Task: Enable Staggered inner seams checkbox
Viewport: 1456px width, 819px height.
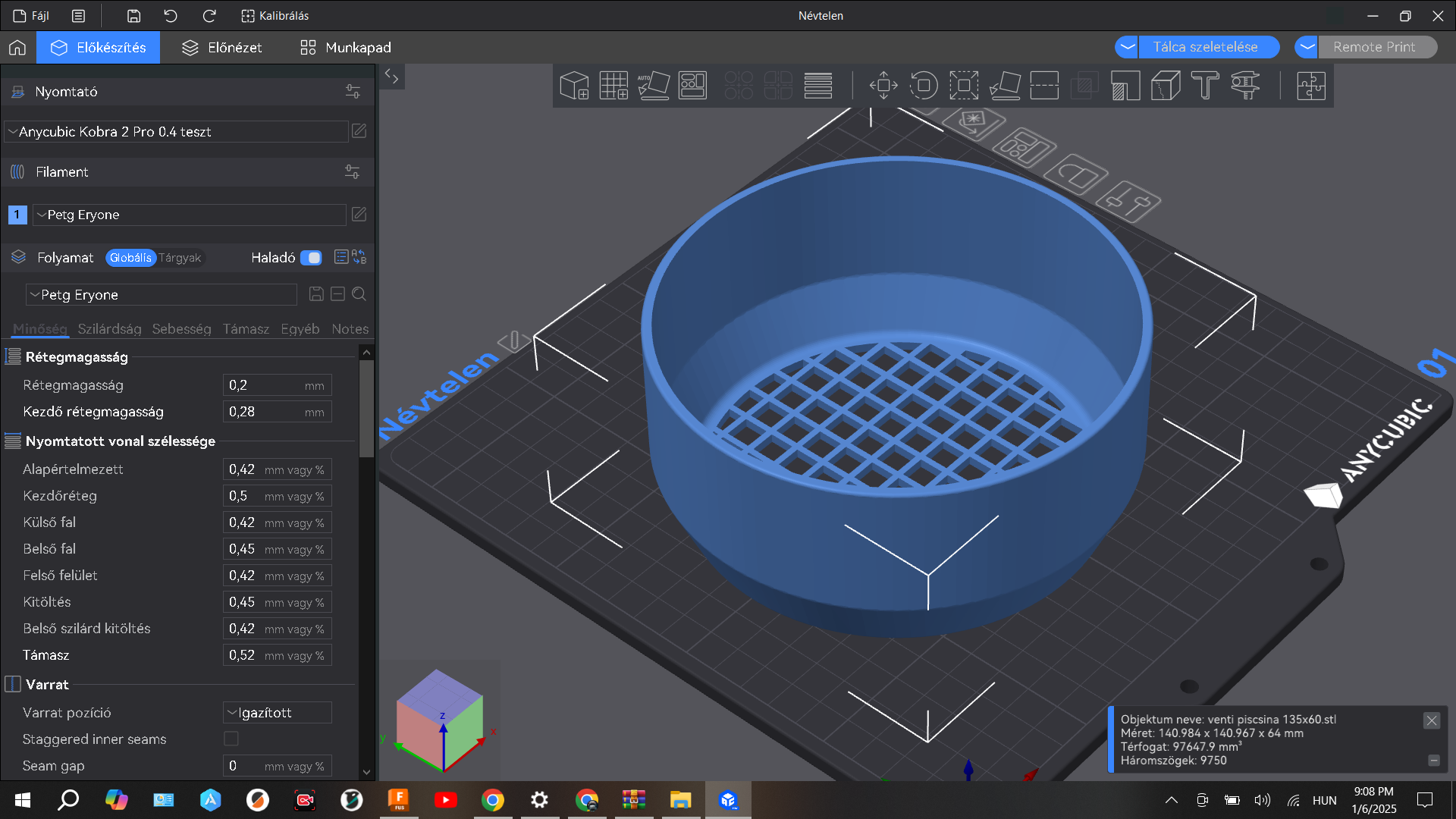Action: [x=231, y=739]
